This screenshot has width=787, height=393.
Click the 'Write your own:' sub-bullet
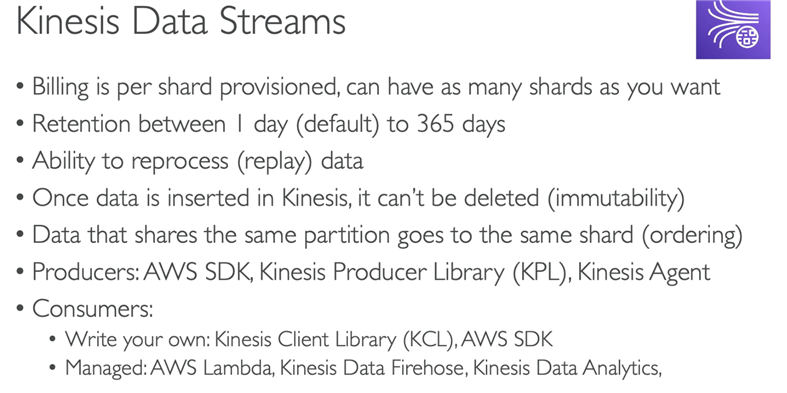[x=137, y=340]
